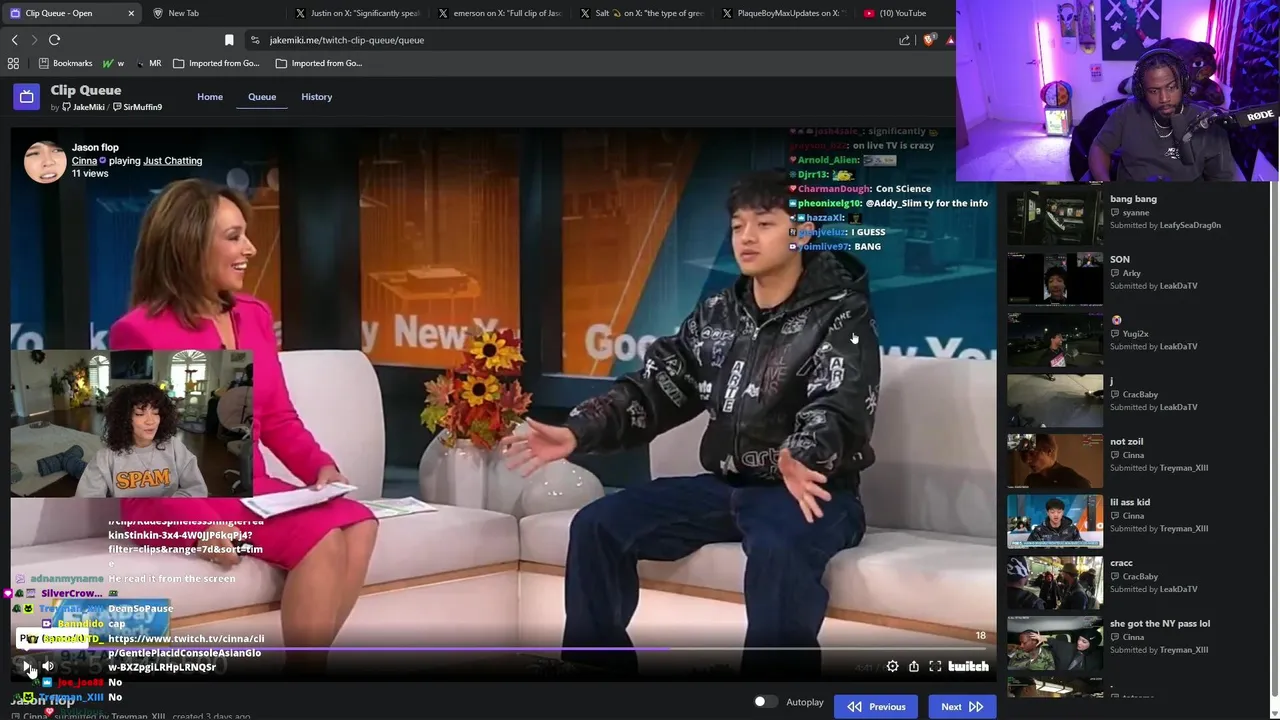
Task: Click the address bar URL field
Action: click(570, 40)
